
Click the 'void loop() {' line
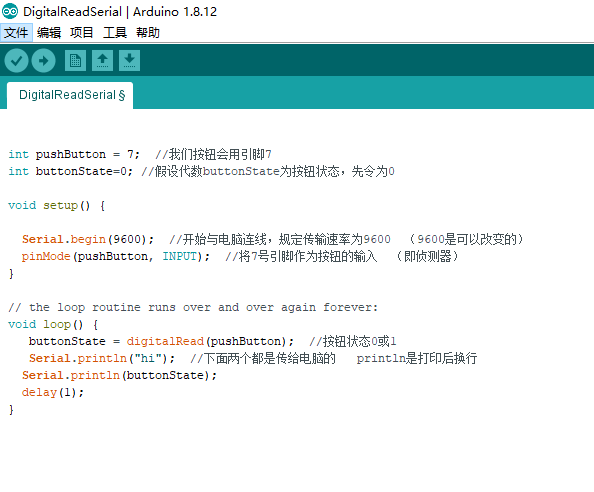click(53, 325)
